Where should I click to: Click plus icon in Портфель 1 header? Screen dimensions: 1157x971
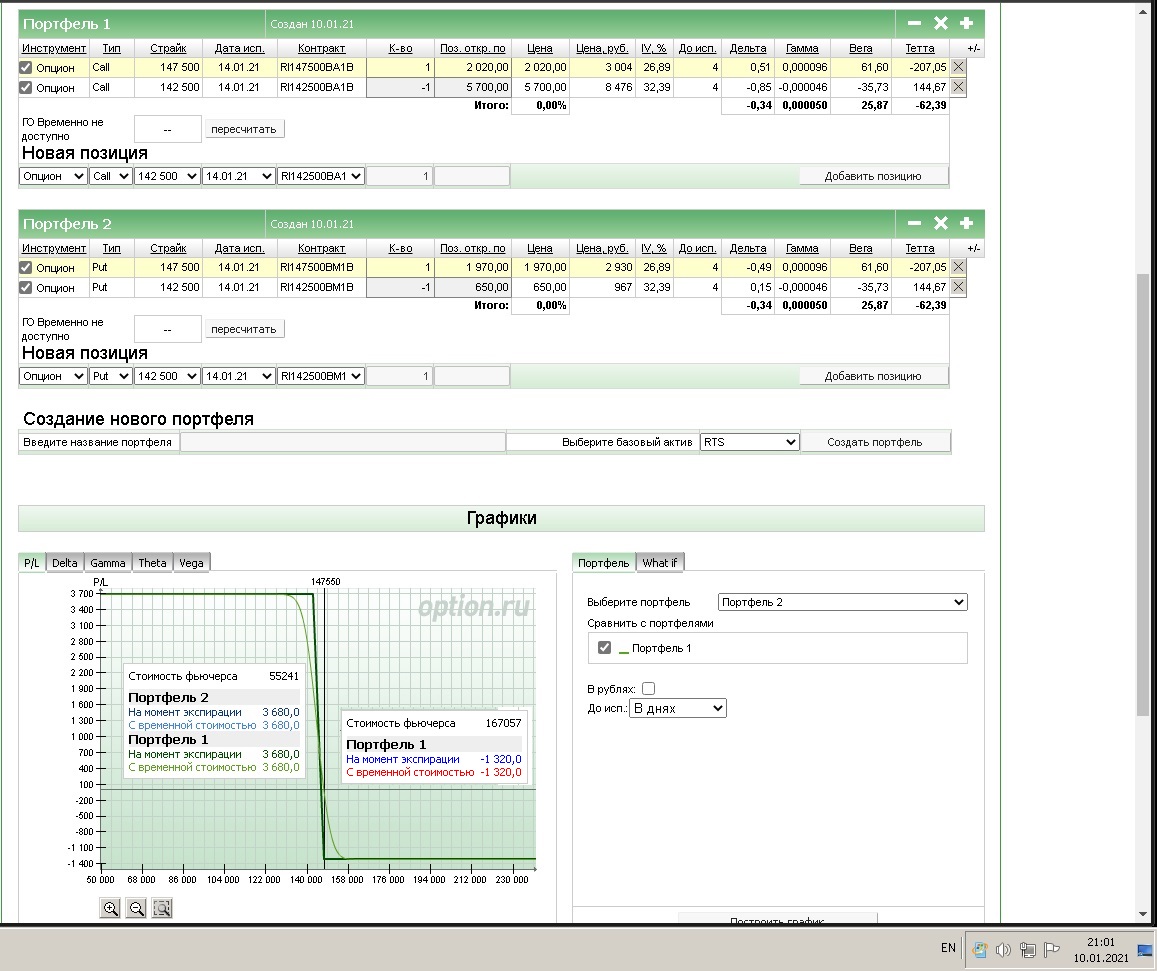(966, 23)
